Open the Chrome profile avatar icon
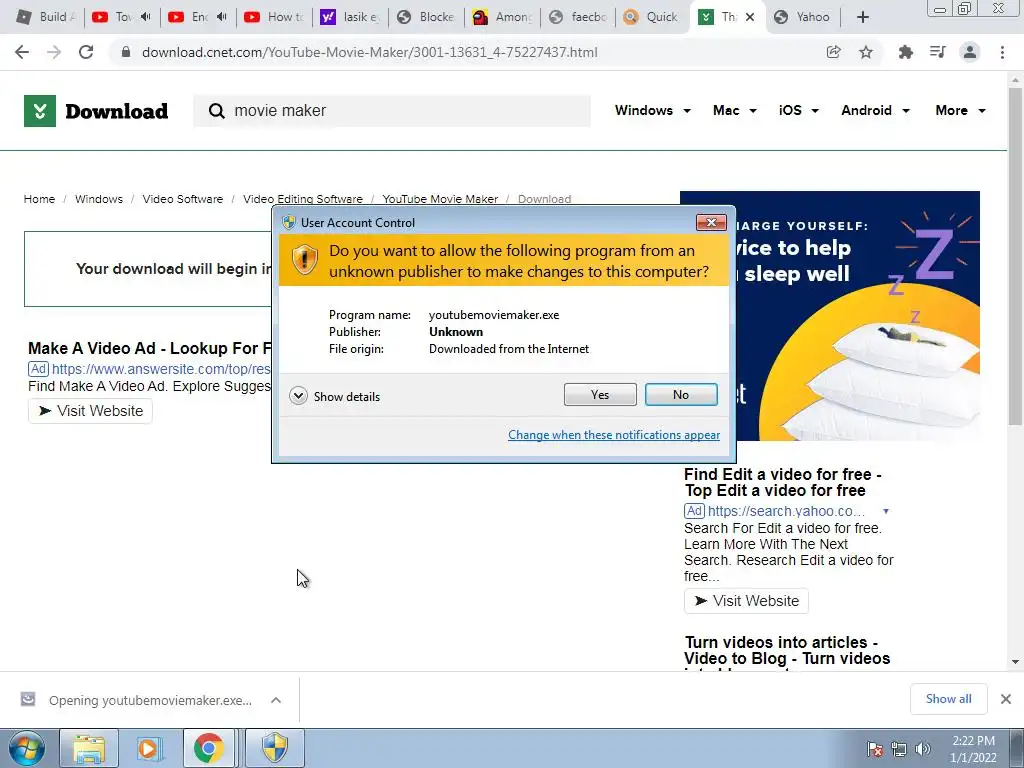The width and height of the screenshot is (1024, 768). point(970,52)
